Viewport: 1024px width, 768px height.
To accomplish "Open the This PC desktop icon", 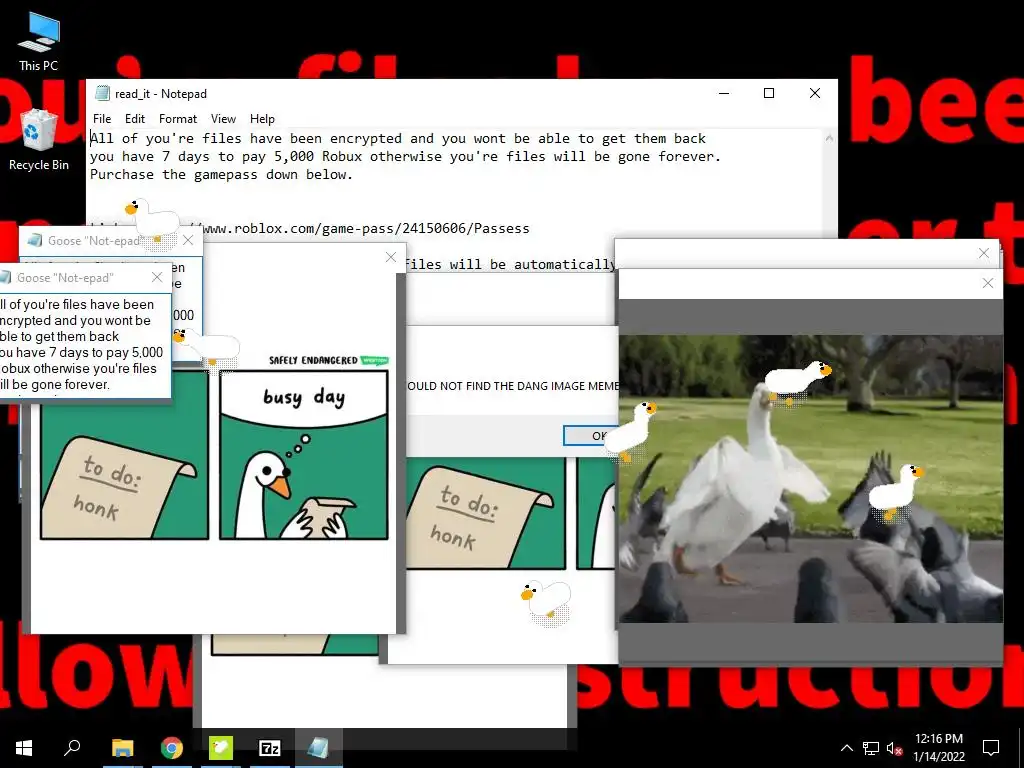I will pyautogui.click(x=38, y=41).
